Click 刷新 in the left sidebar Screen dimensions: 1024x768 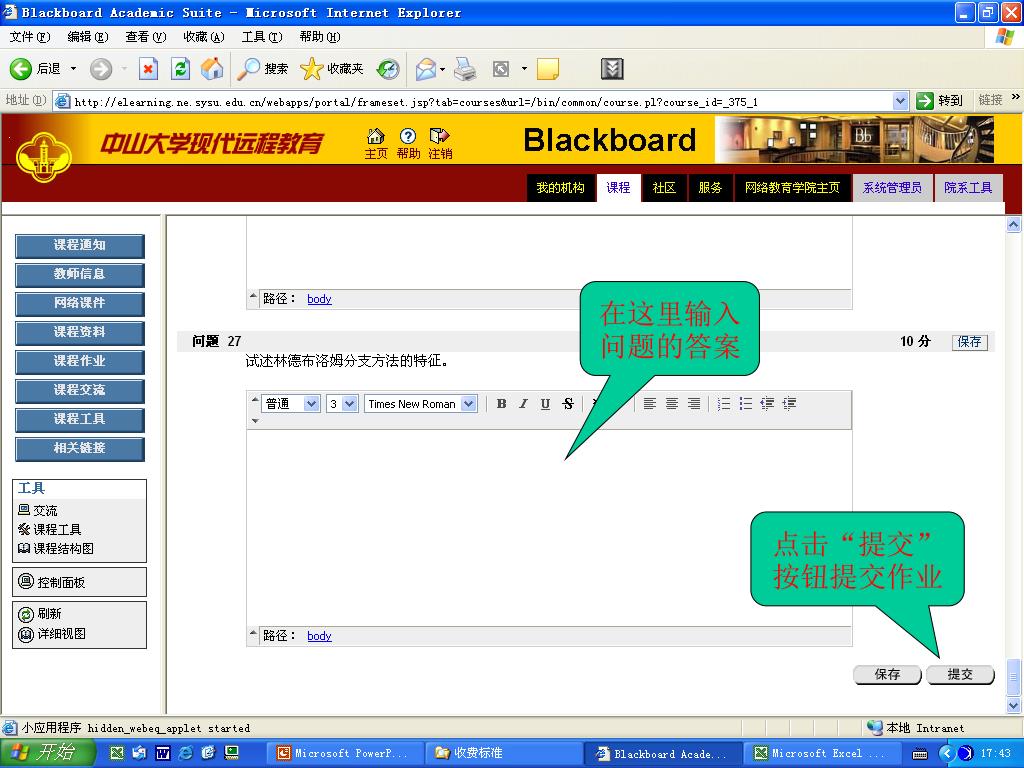click(x=40, y=614)
